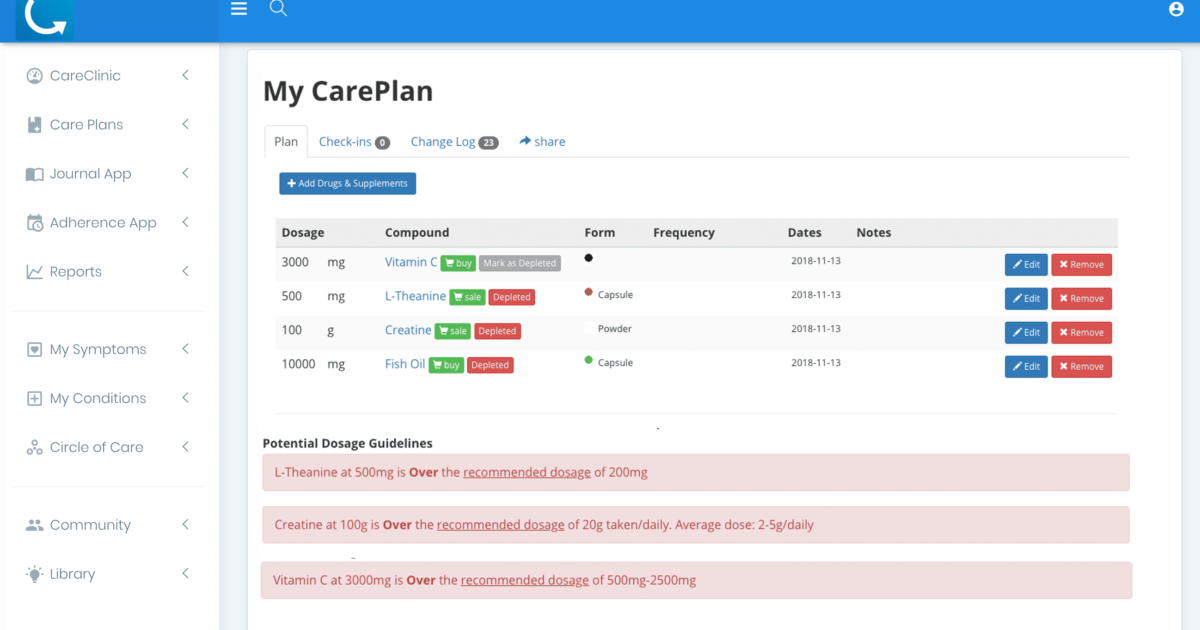Open the L-Theanine compound link
1200x630 pixels.
point(415,296)
